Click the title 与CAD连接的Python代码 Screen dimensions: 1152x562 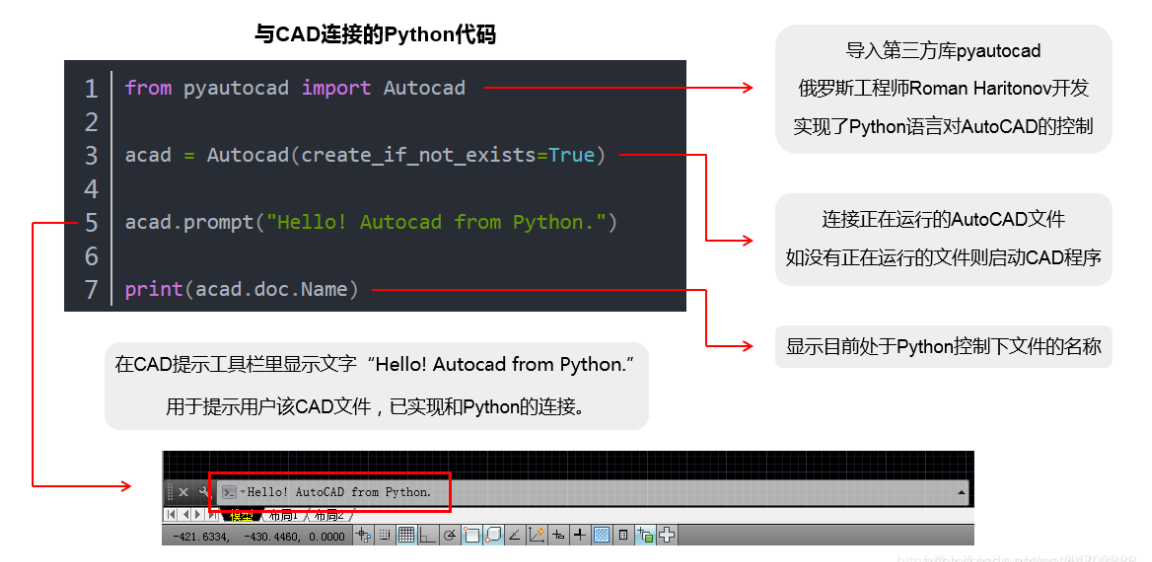(375, 35)
